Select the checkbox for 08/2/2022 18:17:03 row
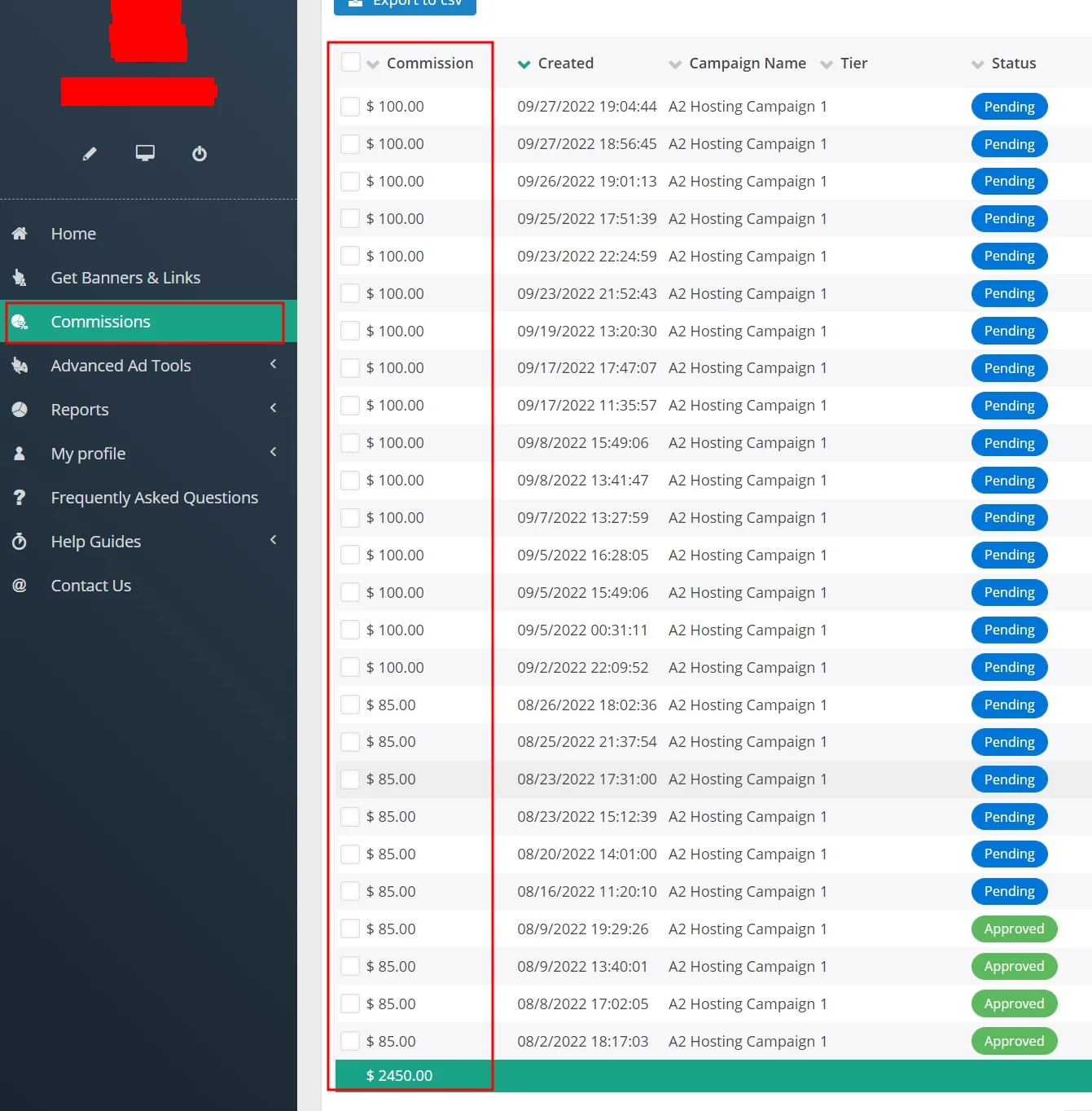The height and width of the screenshot is (1111, 1092). click(x=350, y=1041)
